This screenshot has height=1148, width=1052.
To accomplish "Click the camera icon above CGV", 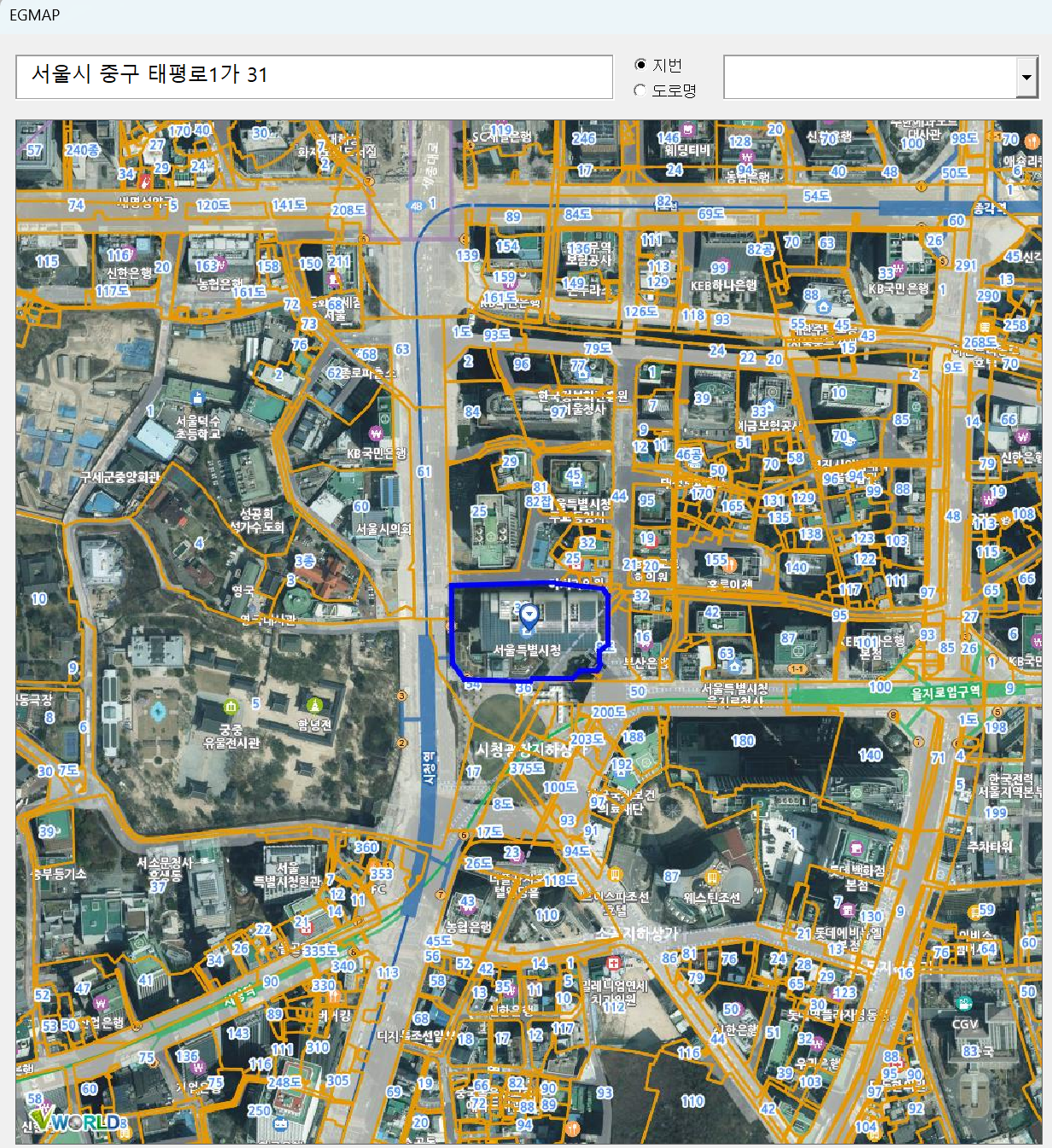I will tap(964, 1005).
